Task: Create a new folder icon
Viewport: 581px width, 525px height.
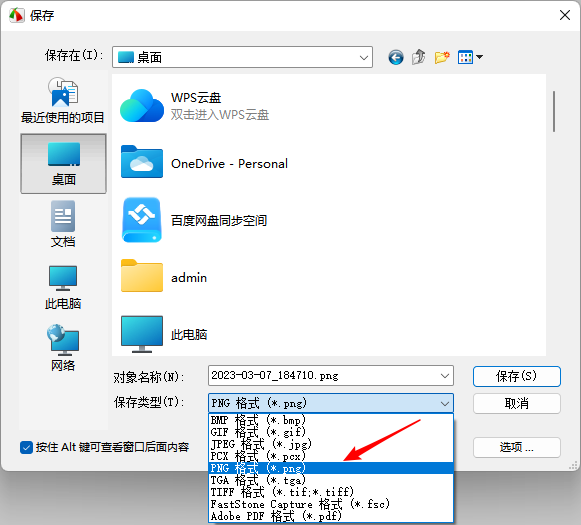Action: (442, 57)
